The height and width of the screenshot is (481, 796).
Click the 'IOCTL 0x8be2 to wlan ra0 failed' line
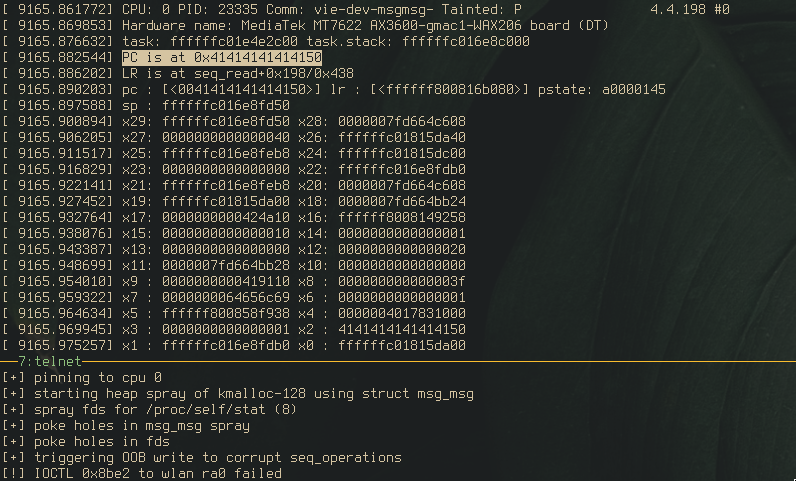157,474
